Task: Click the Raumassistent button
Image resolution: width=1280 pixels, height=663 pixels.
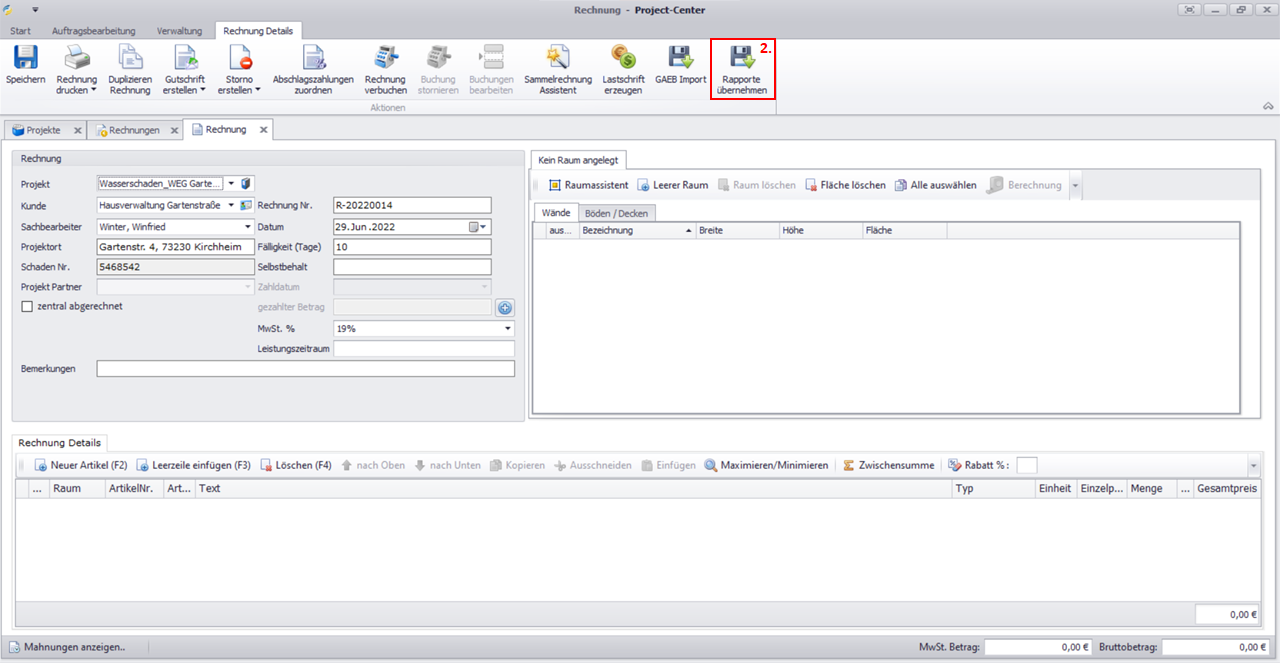Action: pos(588,185)
